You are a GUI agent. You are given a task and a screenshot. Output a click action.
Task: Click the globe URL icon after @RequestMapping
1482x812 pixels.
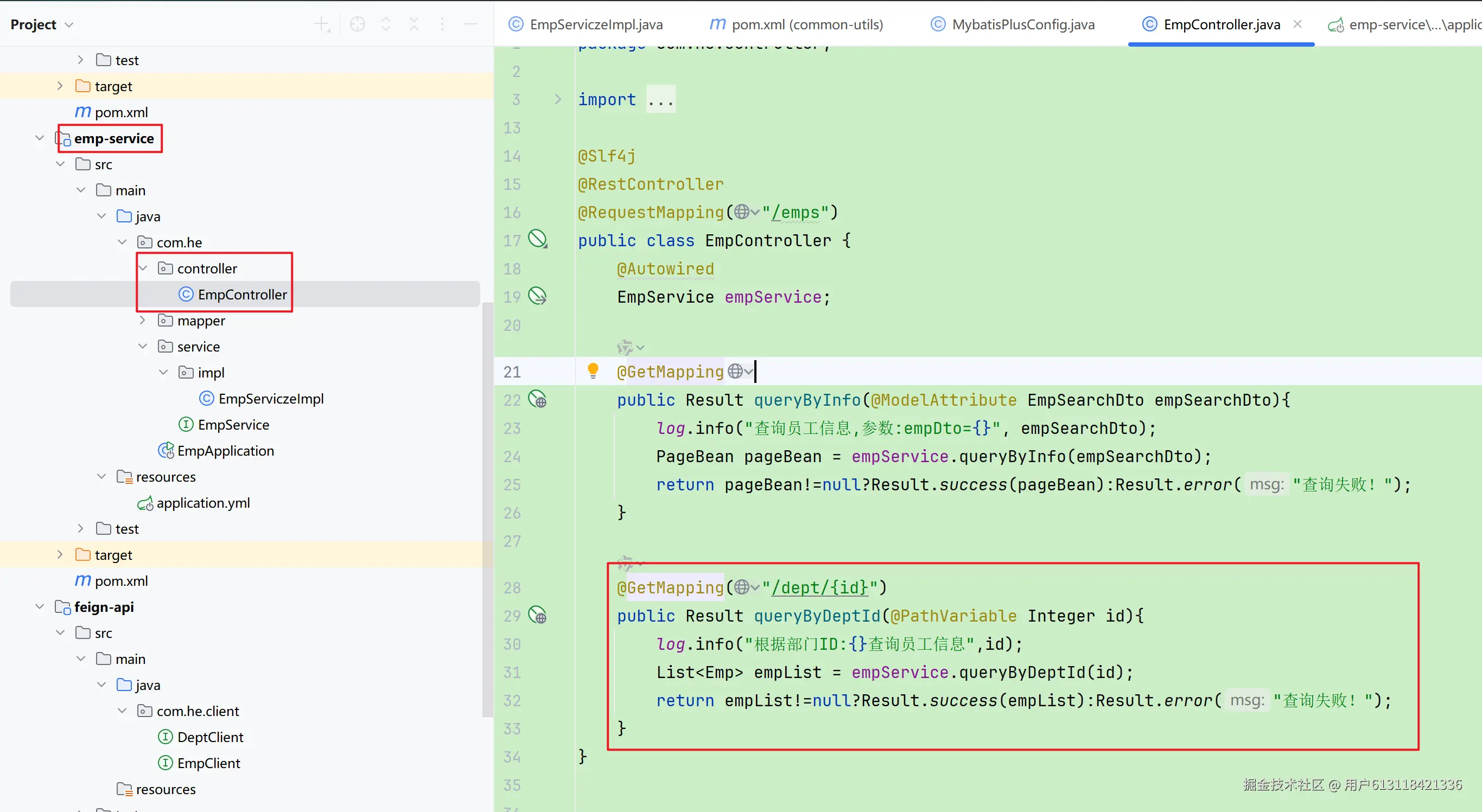tap(742, 212)
